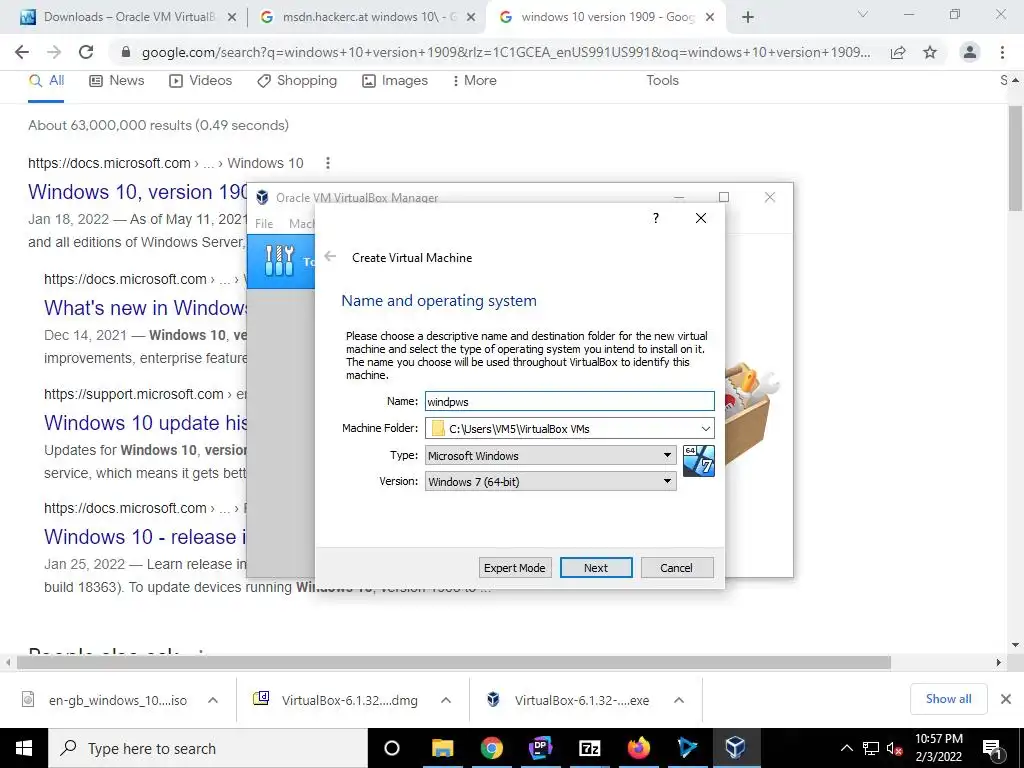
Task: Click the Chrome address bar URL
Action: [x=505, y=52]
